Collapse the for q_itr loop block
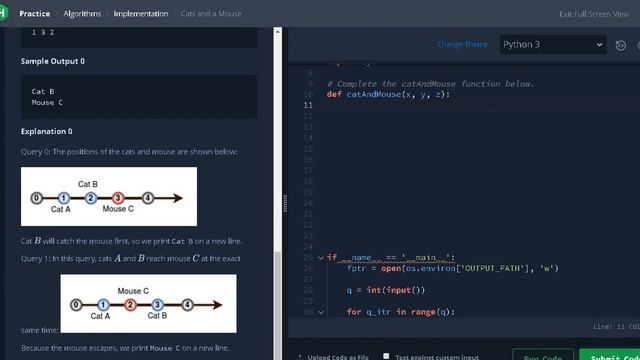640x360 pixels. coord(321,312)
